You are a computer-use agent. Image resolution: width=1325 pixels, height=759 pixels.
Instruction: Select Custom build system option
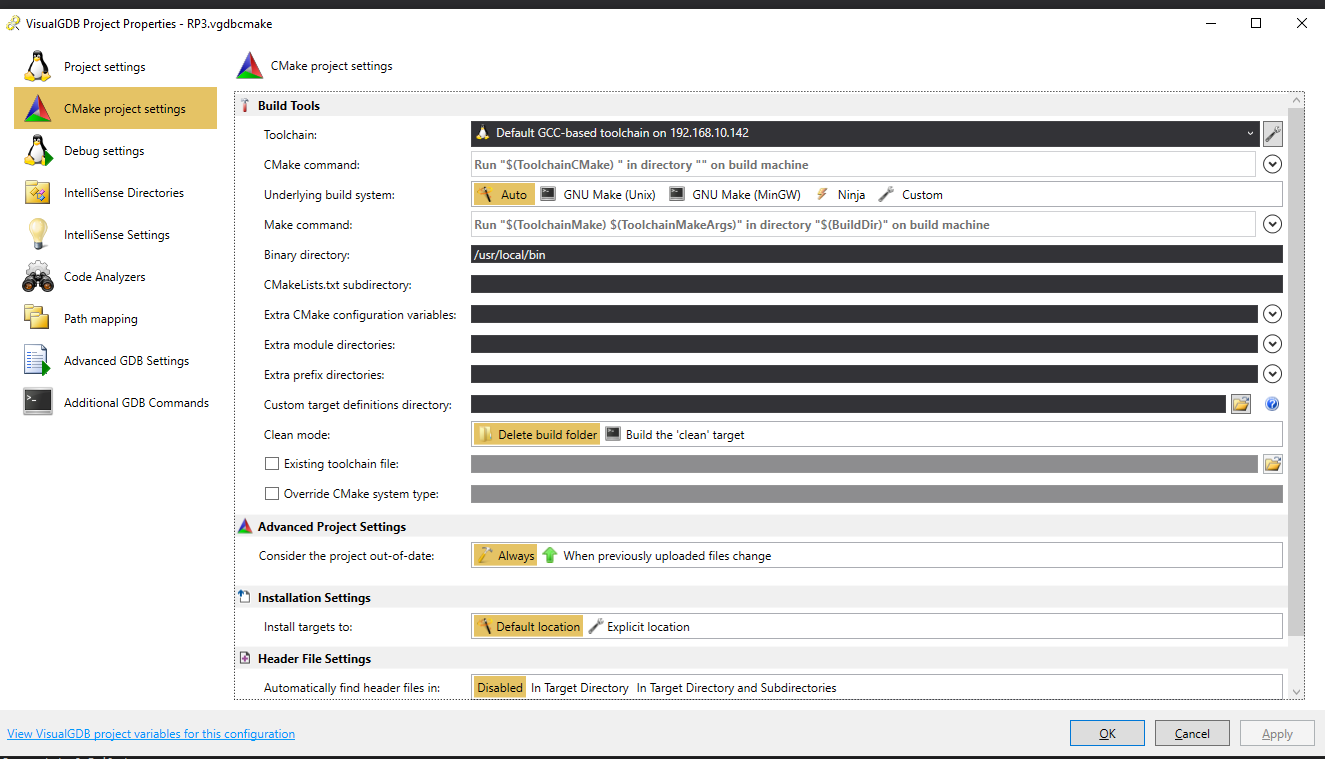pyautogui.click(x=911, y=195)
